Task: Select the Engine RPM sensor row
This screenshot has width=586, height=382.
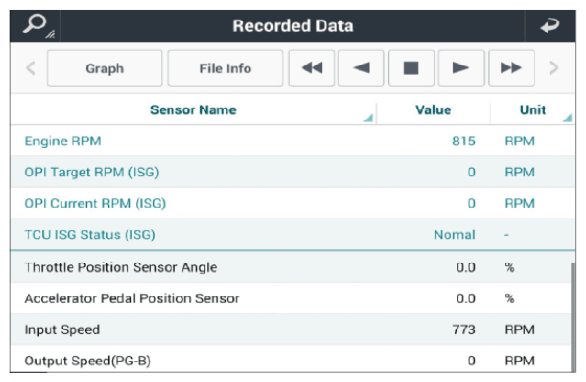Action: tap(293, 141)
